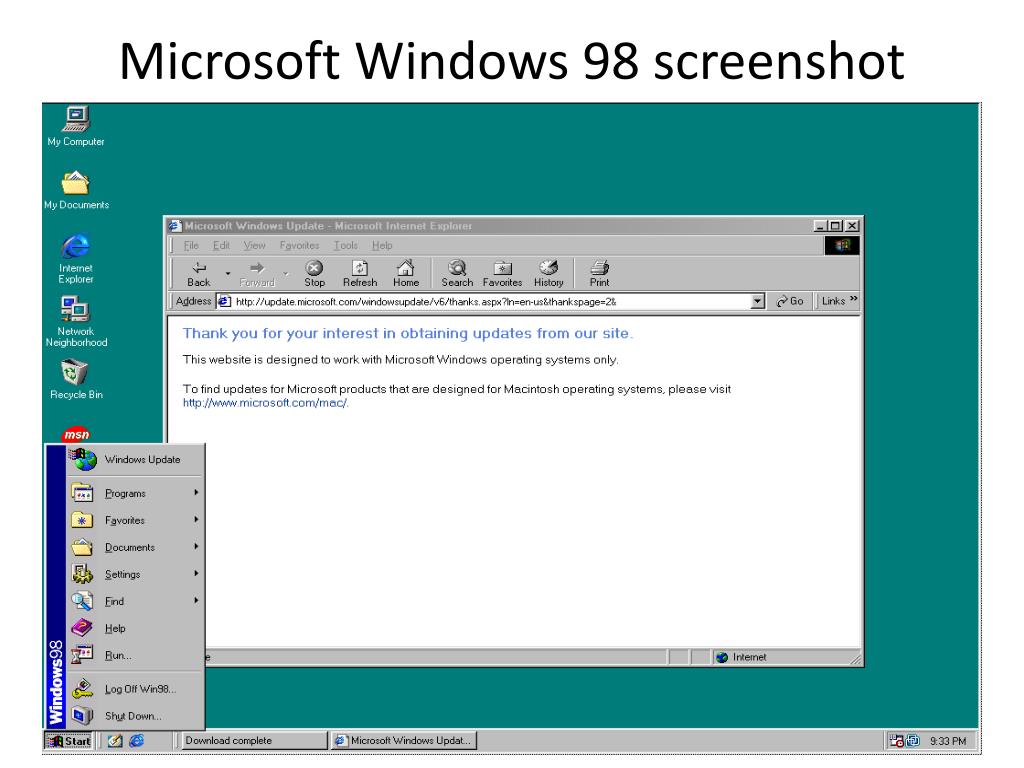1024x768 pixels.
Task: Open the Search toolbar button
Action: [x=456, y=274]
